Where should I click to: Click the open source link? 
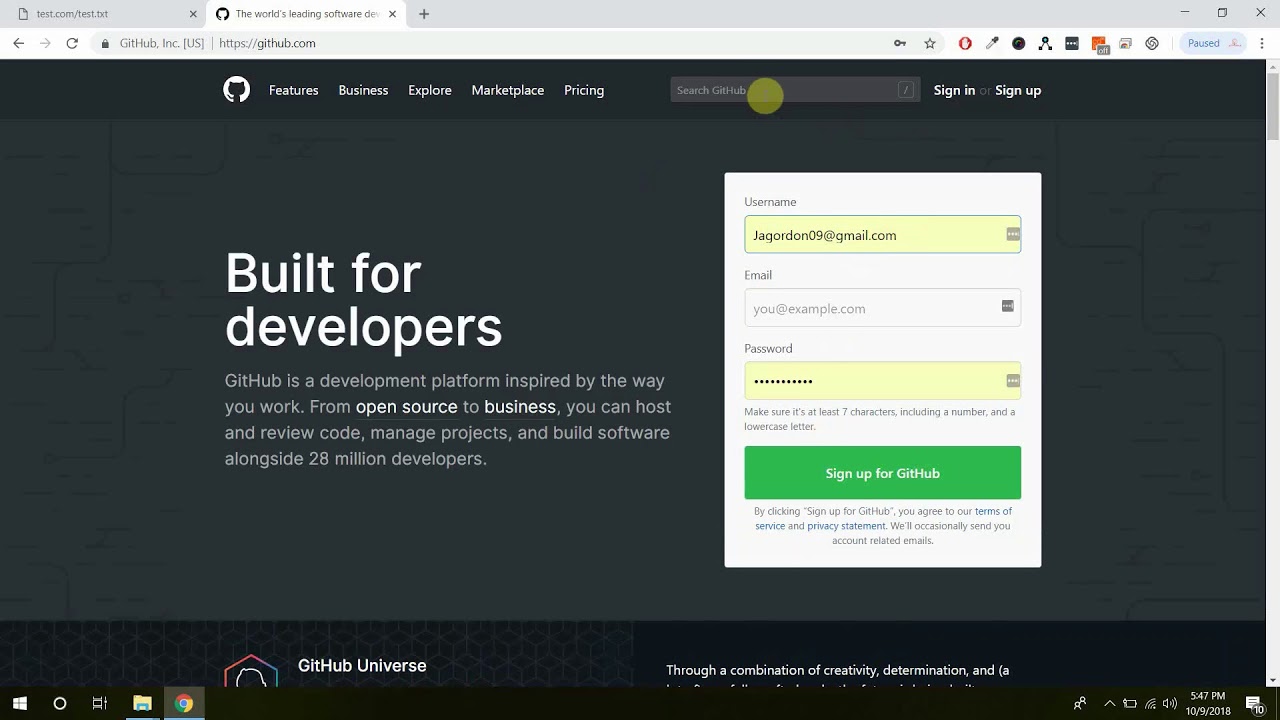[x=406, y=407]
